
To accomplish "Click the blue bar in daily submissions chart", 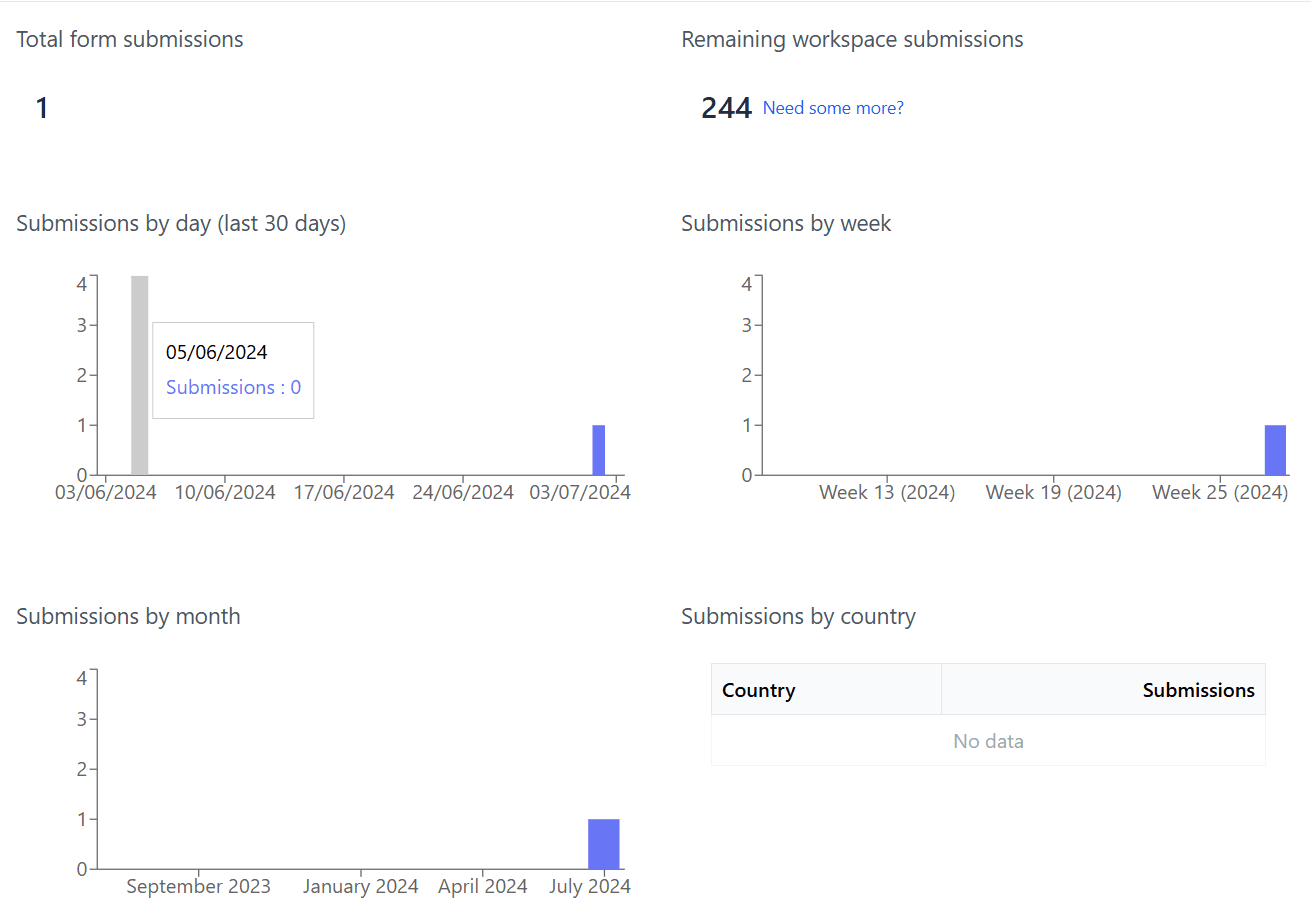I will (598, 450).
